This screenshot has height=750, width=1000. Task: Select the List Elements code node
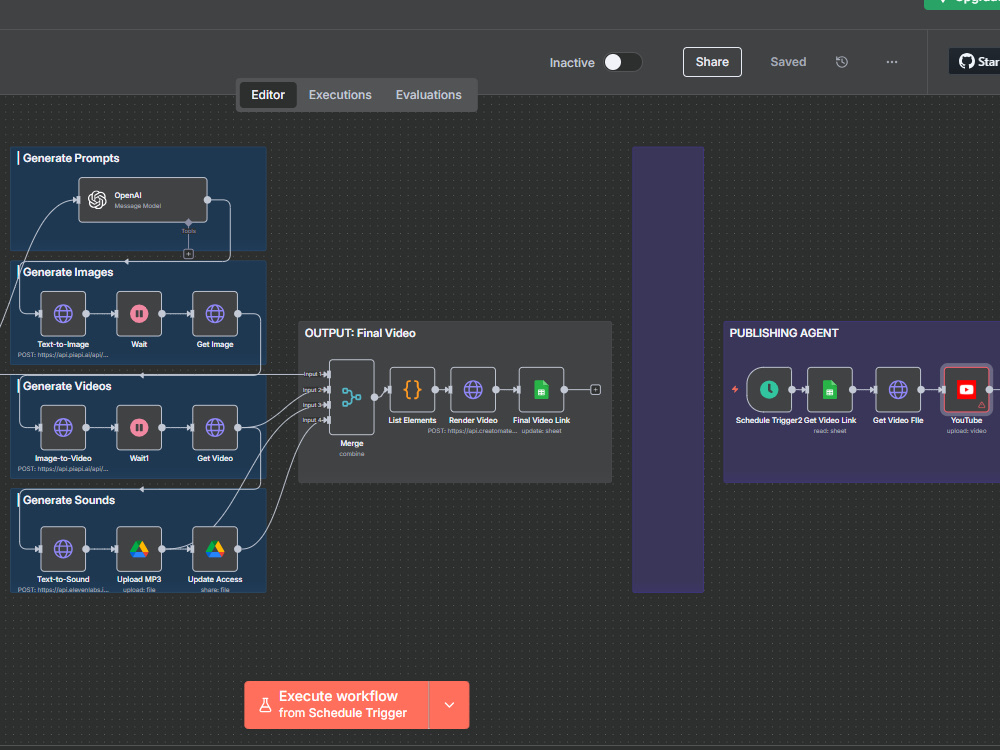412,389
